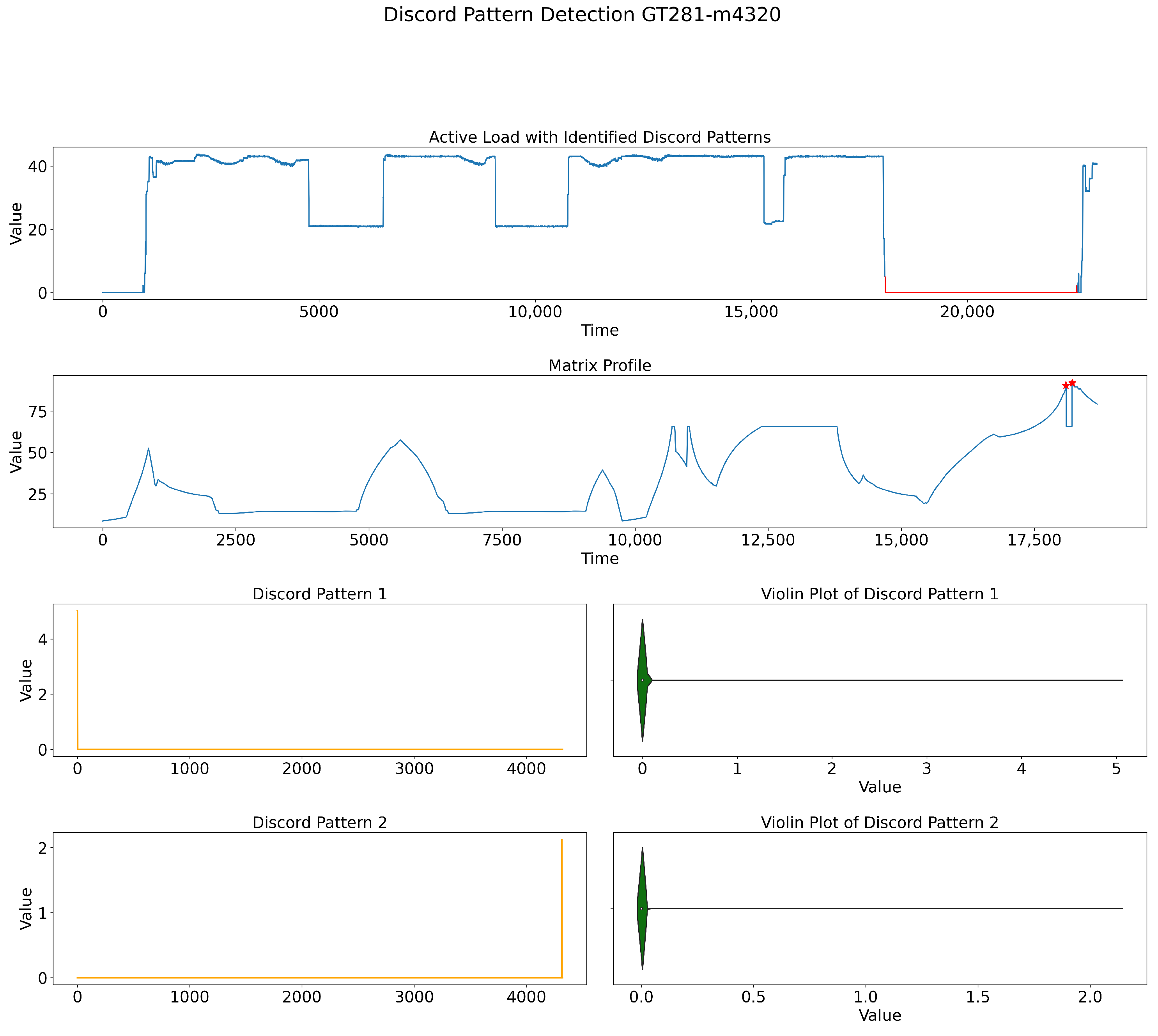
Task: Click the left red star marker in Matrix Profile
Action: (x=1066, y=386)
